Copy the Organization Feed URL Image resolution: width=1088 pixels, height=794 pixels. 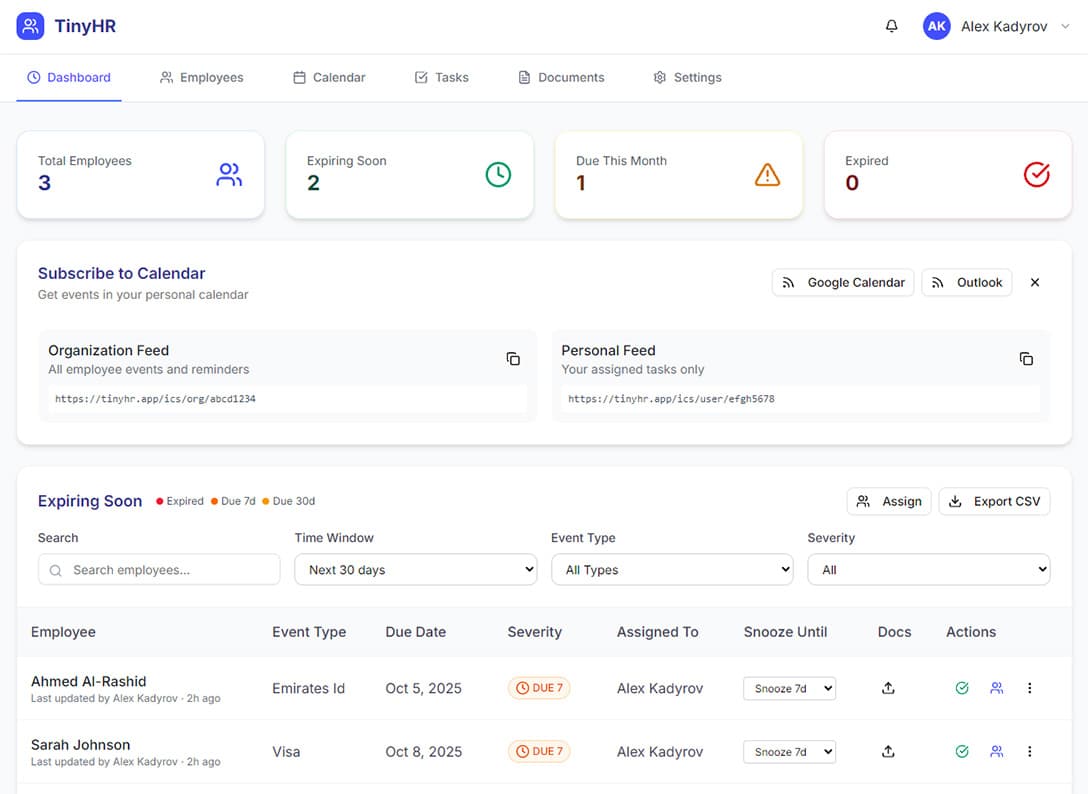pyautogui.click(x=513, y=358)
